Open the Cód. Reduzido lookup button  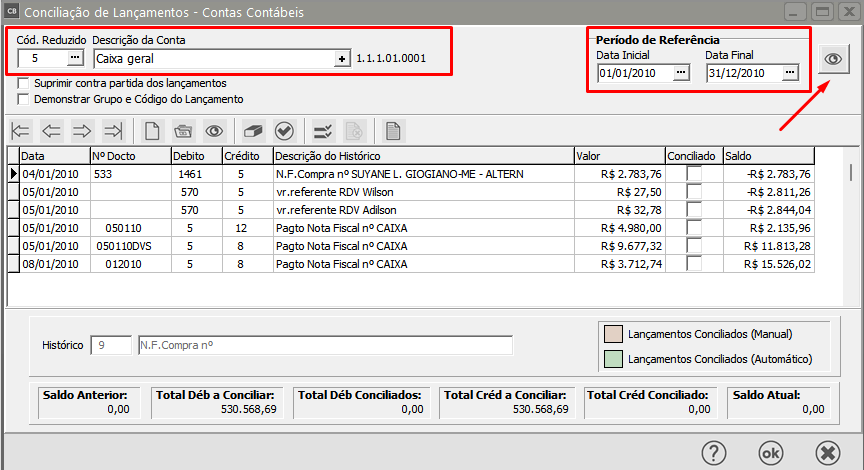pyautogui.click(x=73, y=59)
